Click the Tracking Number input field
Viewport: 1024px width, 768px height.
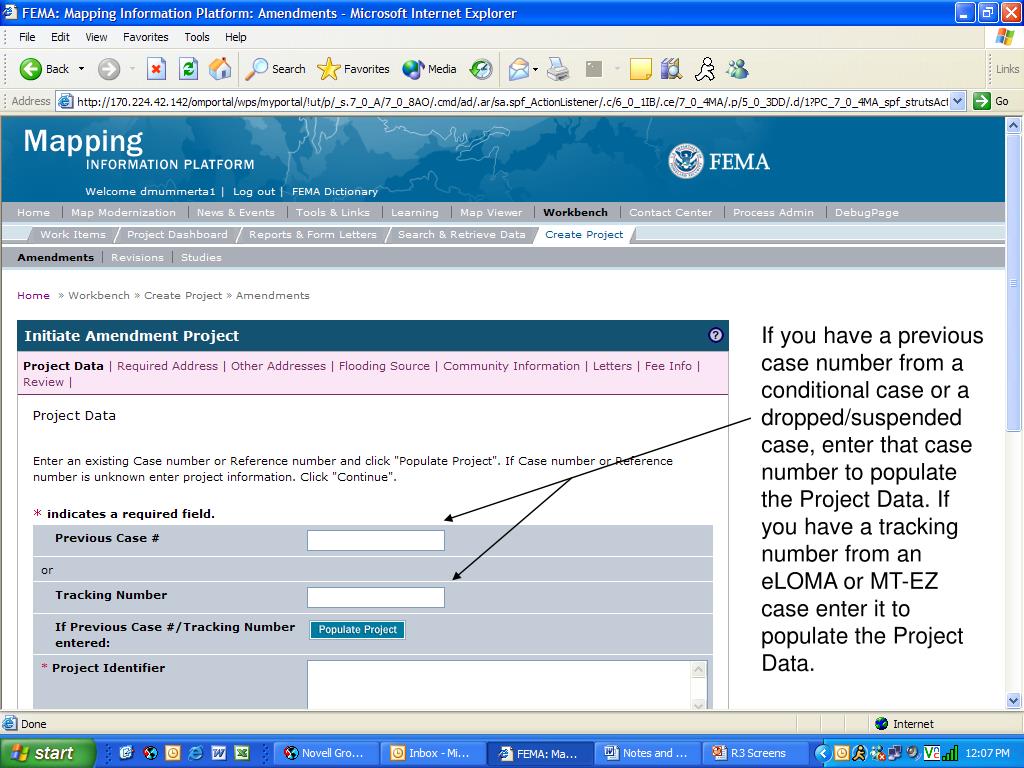pos(376,597)
